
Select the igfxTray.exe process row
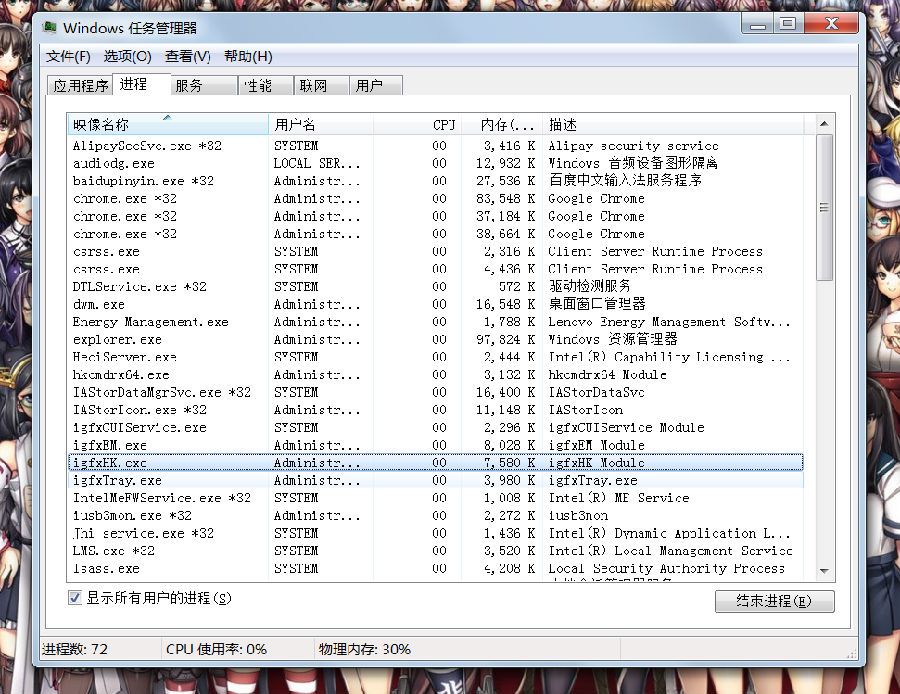(x=436, y=480)
